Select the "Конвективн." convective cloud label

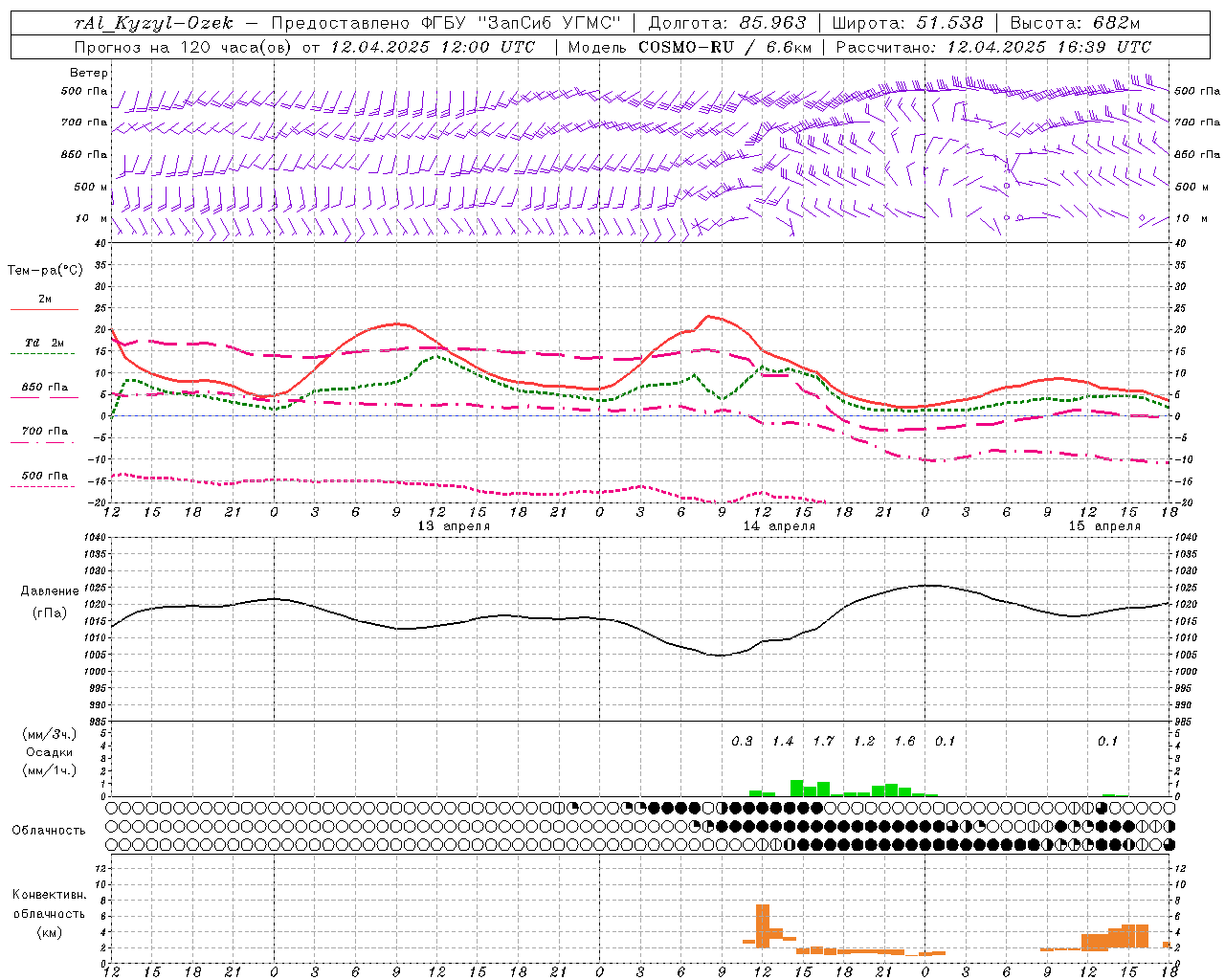[x=50, y=895]
